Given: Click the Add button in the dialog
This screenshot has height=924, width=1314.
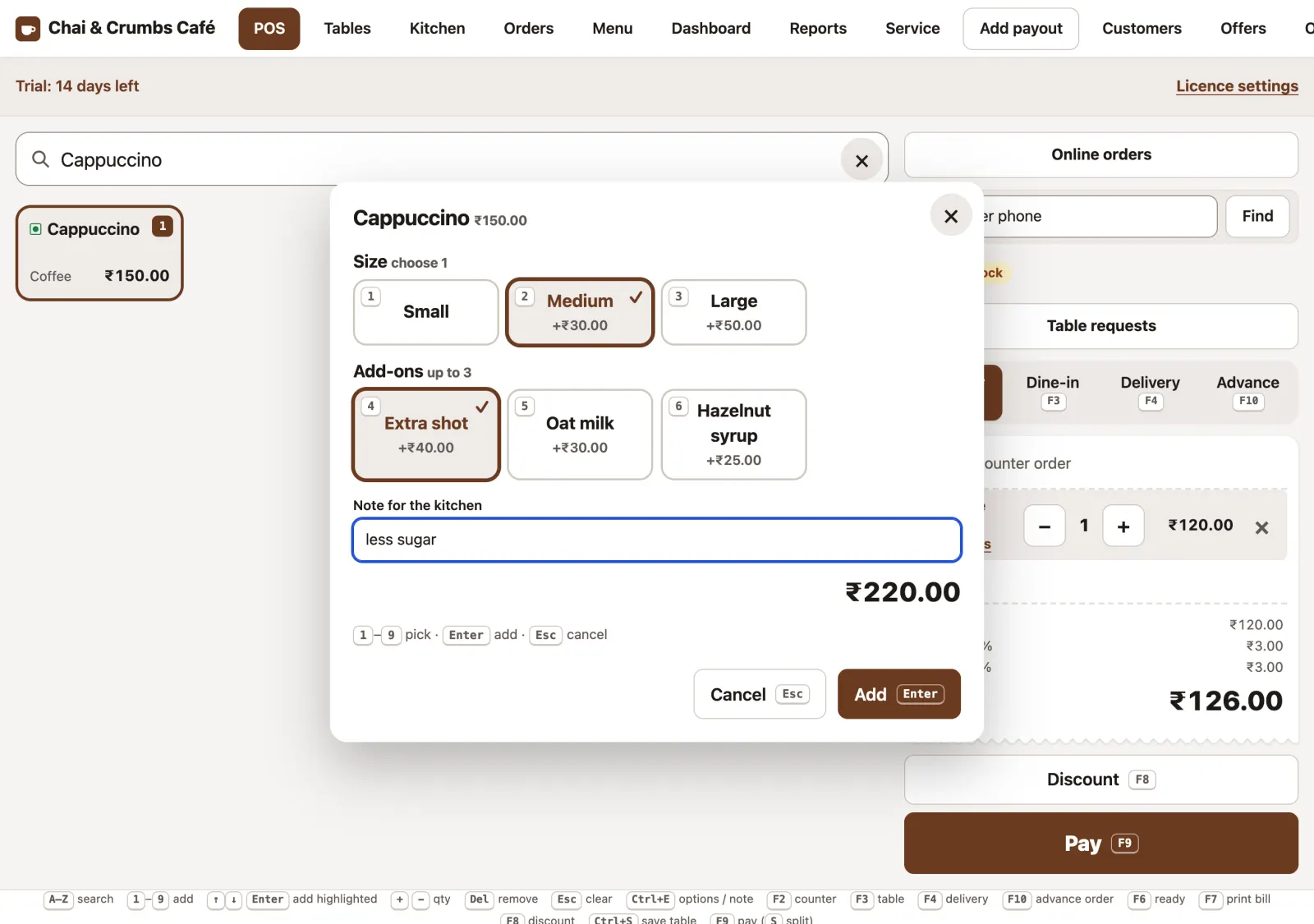Looking at the screenshot, I should coord(899,694).
